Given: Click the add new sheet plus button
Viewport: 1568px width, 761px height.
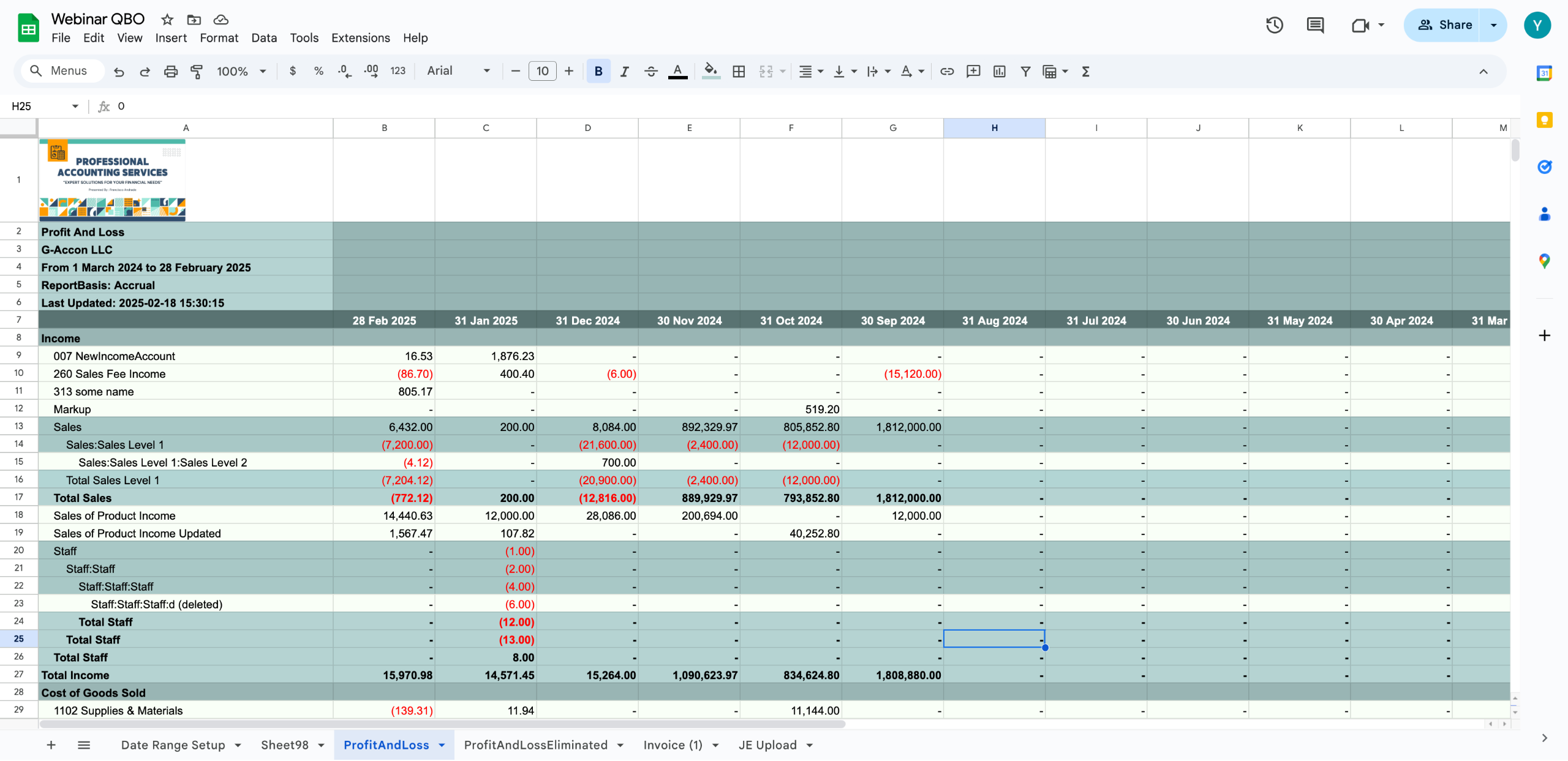Looking at the screenshot, I should coord(51,745).
